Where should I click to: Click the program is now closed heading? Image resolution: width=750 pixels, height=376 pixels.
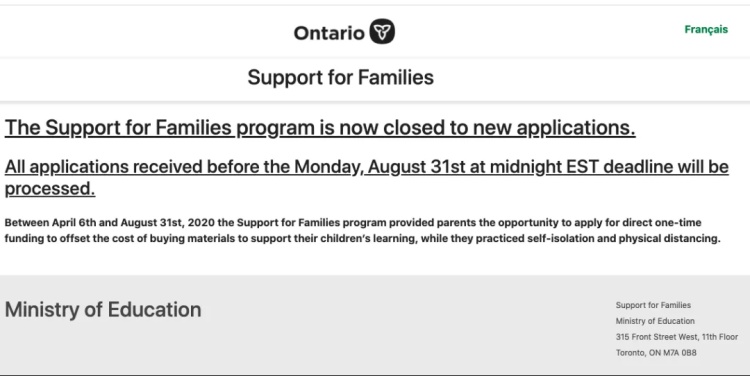[320, 128]
